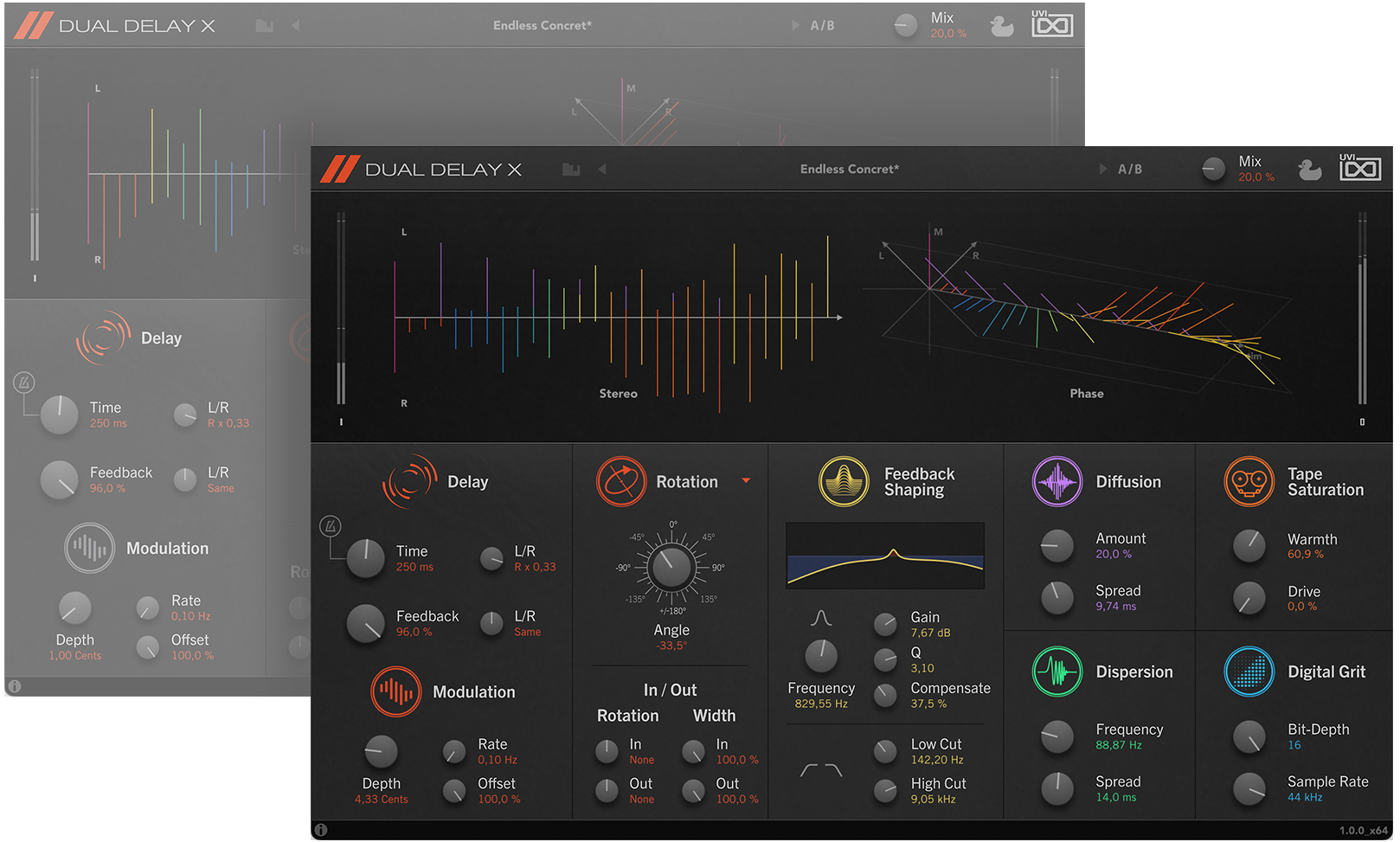The image size is (1400, 842).
Task: Click the duck icon in background window
Action: point(1002,26)
